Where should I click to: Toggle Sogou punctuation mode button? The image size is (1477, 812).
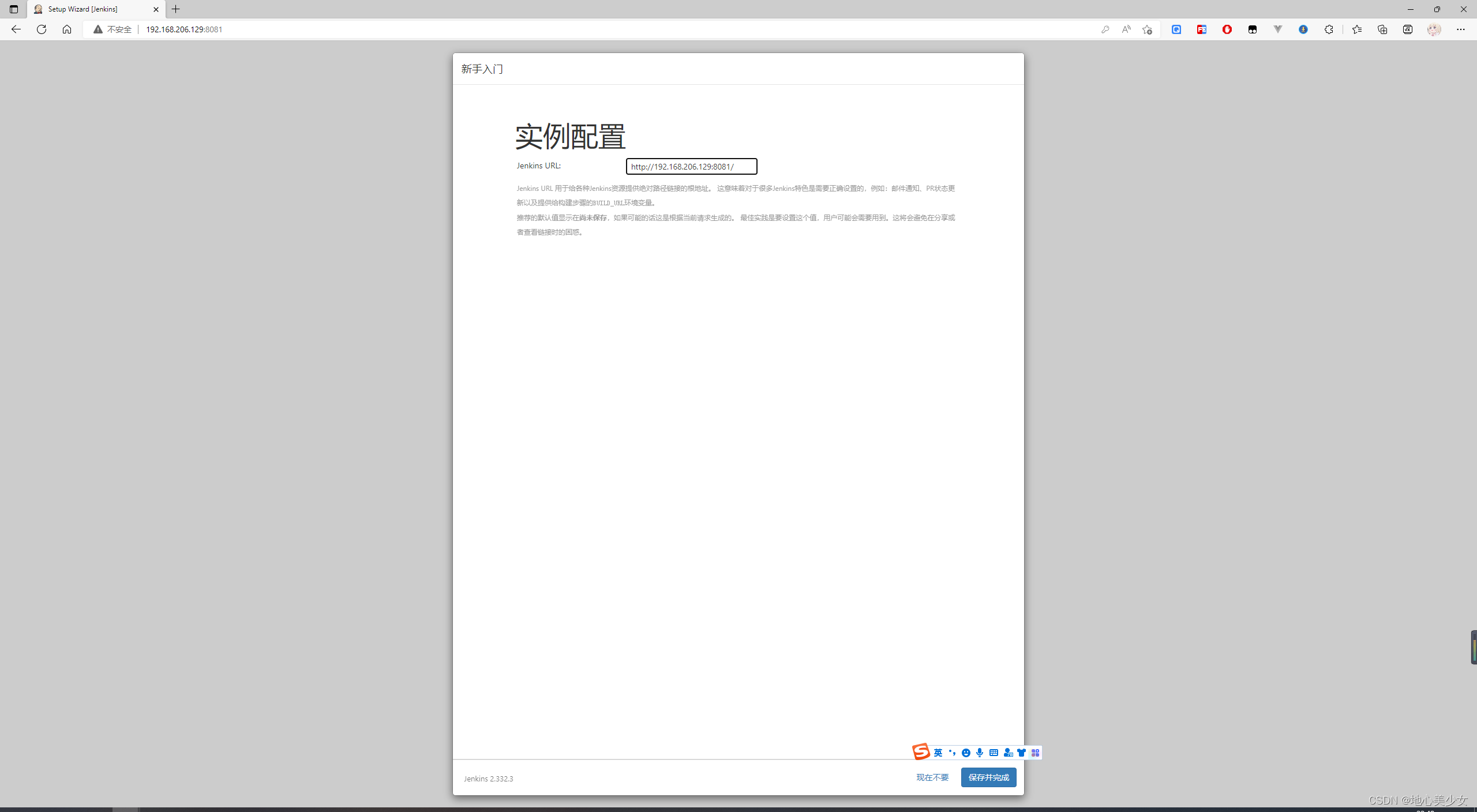[952, 753]
